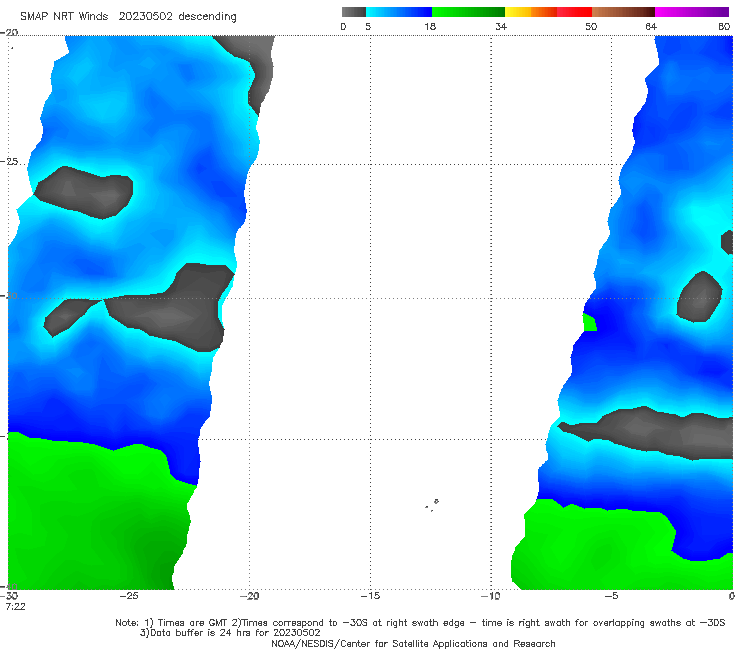Click the longitude label '-5'

(x=611, y=596)
